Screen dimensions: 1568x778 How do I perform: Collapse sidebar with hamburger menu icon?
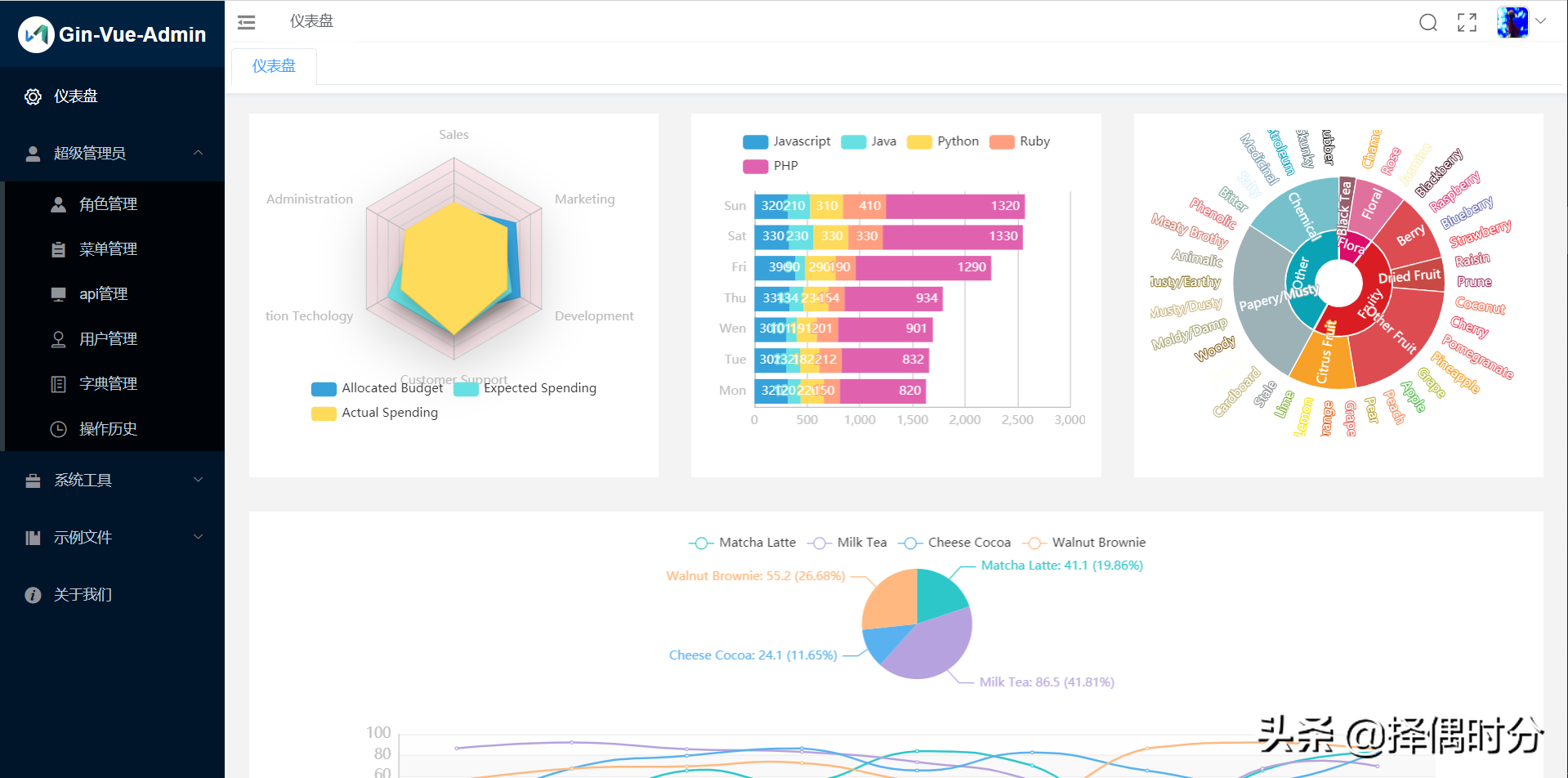[246, 22]
